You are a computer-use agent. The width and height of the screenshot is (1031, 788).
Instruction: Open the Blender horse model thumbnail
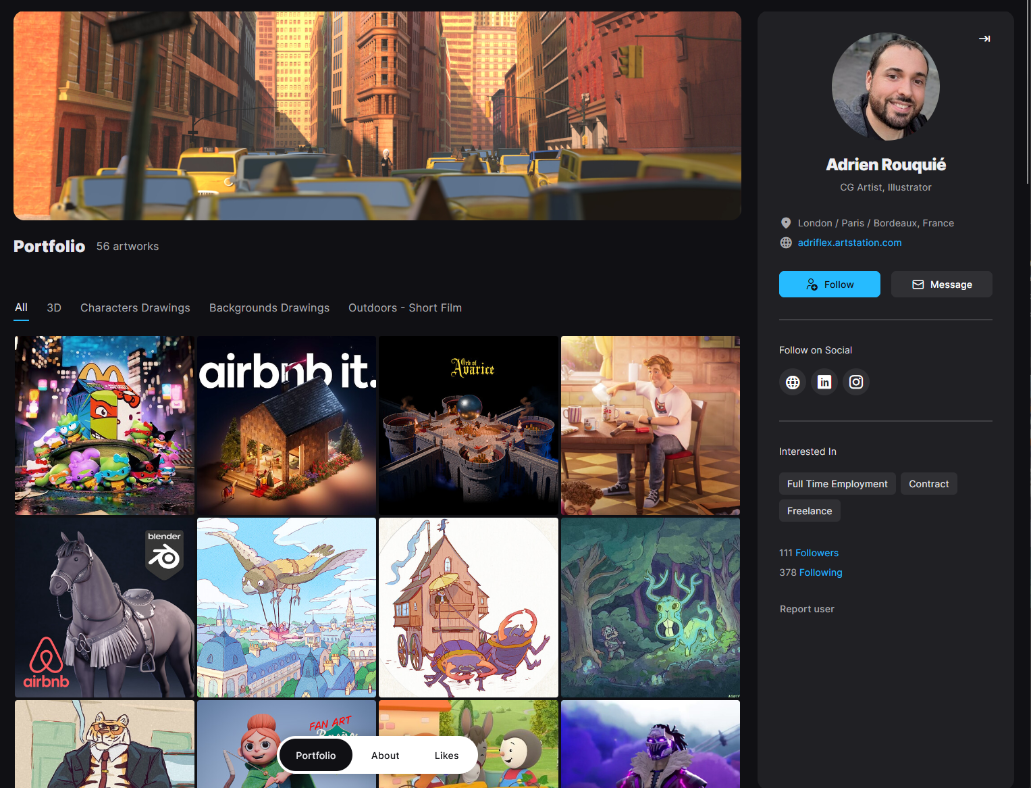pyautogui.click(x=104, y=607)
